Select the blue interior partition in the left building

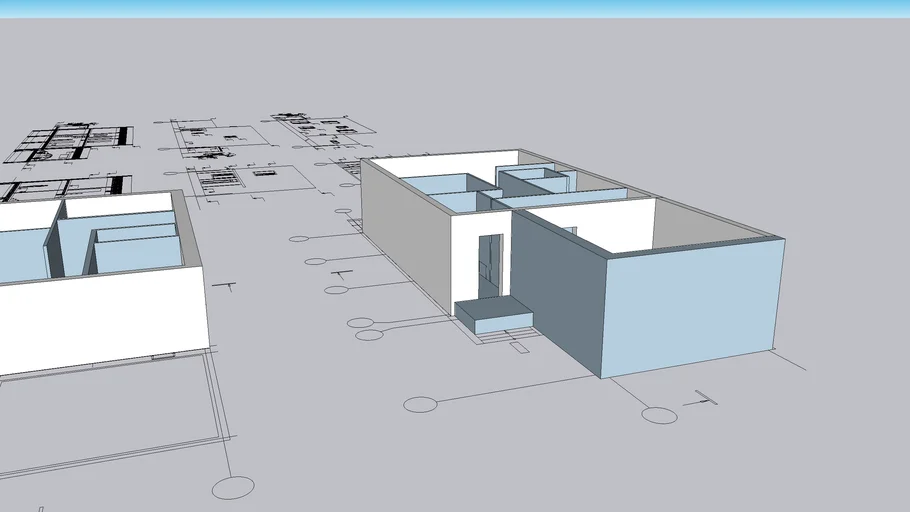(137, 254)
